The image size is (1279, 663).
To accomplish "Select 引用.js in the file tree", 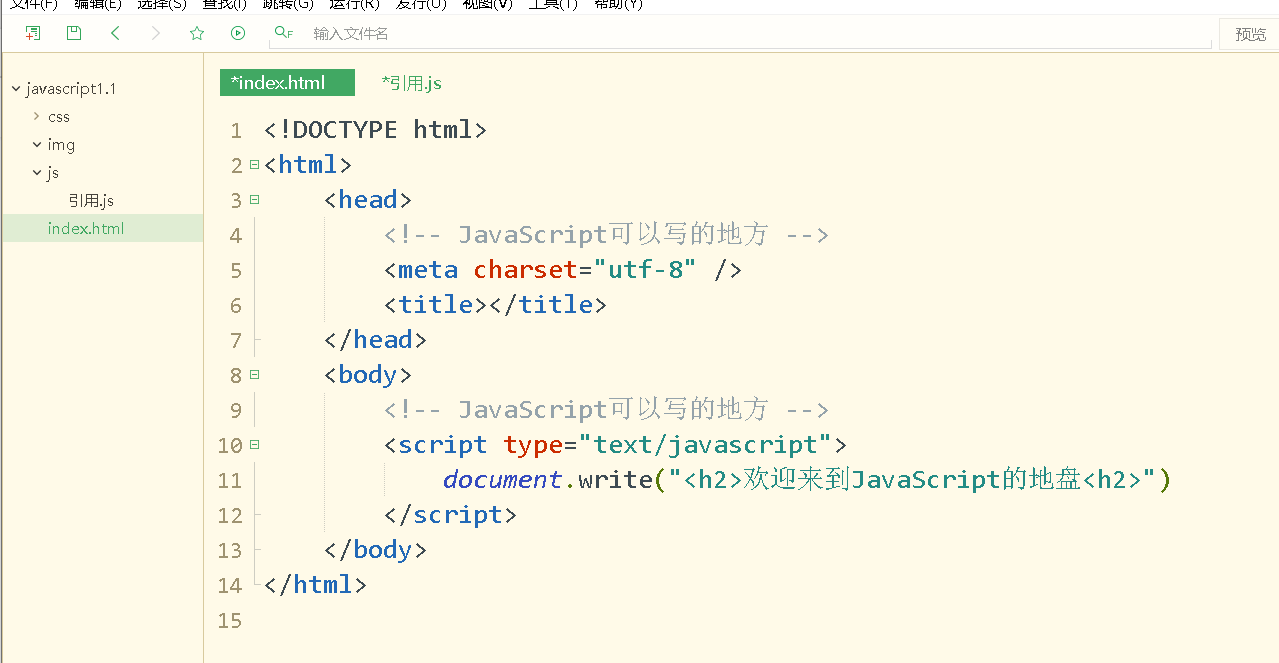I will pyautogui.click(x=91, y=200).
